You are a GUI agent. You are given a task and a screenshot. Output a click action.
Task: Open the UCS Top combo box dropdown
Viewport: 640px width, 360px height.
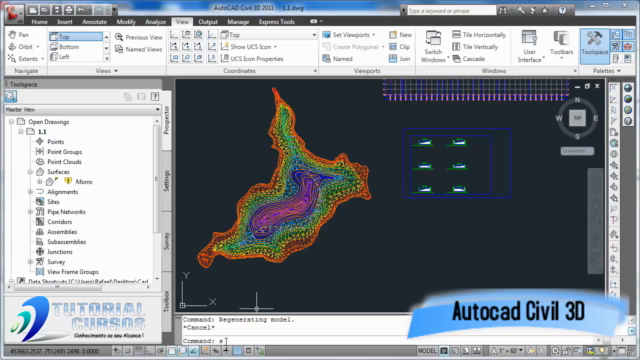point(314,35)
